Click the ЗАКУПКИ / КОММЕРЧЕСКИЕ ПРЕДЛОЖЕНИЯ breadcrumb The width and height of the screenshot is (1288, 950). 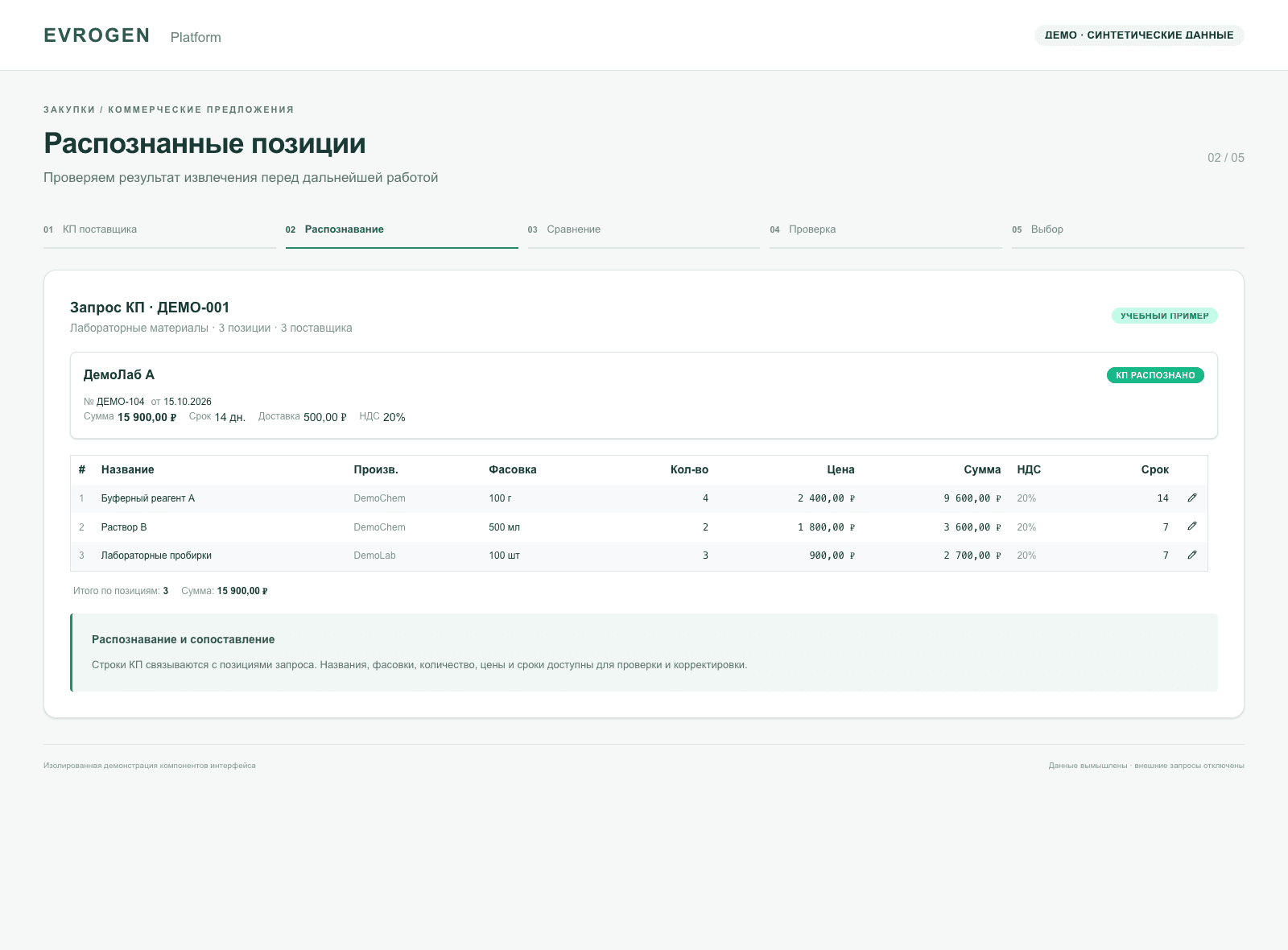point(169,109)
